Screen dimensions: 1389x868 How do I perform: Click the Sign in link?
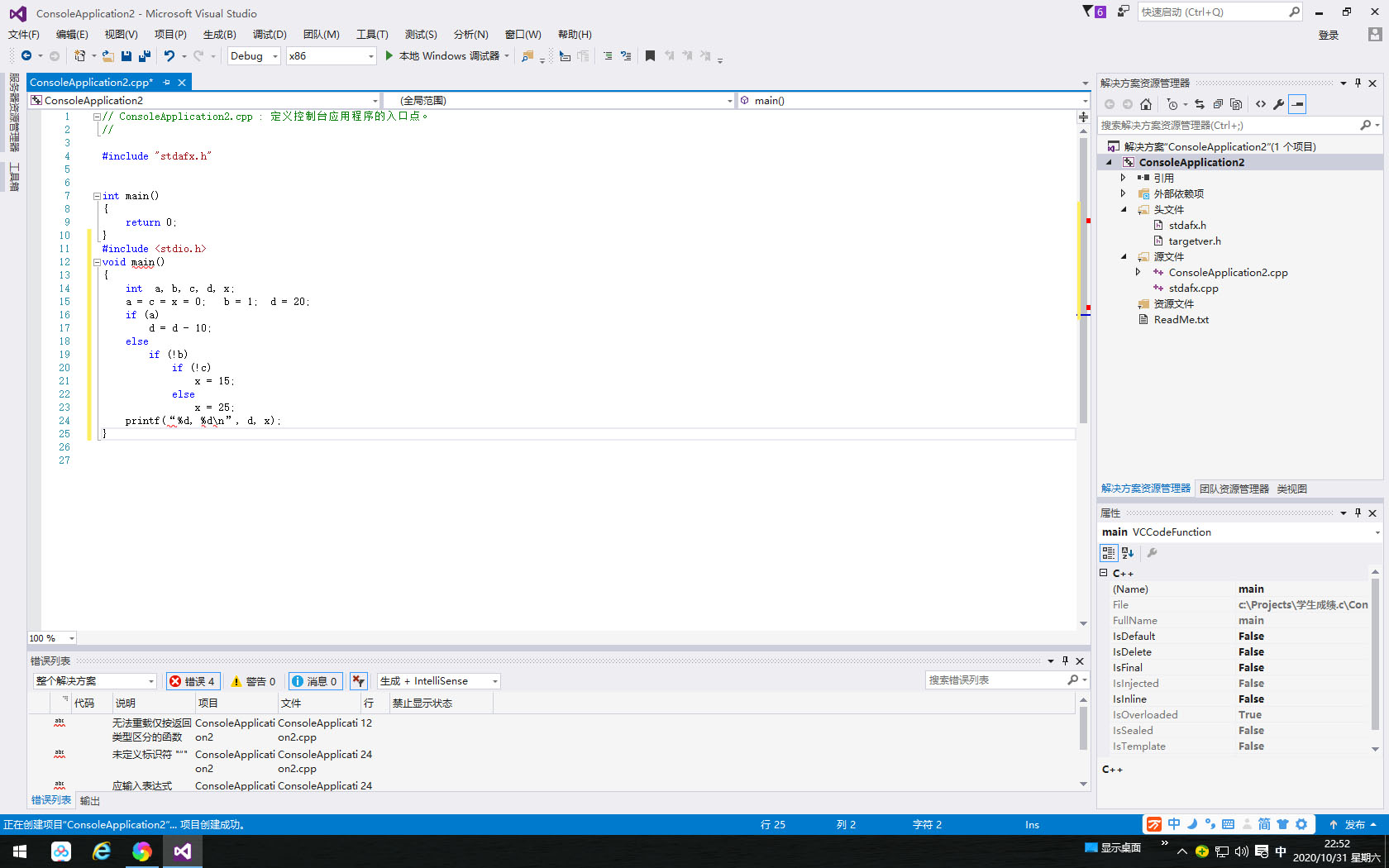[x=1328, y=35]
